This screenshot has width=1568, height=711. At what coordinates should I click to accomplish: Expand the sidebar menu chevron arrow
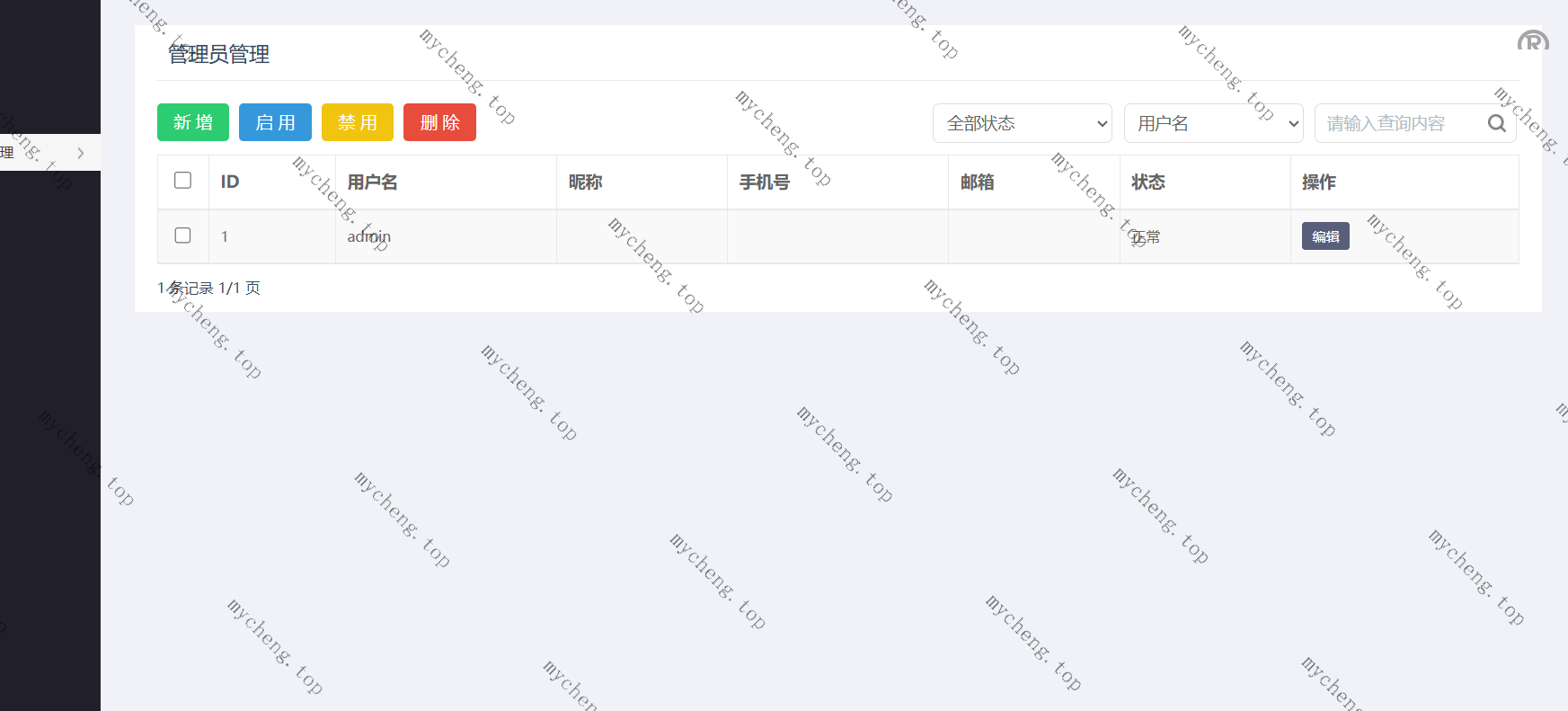80,153
